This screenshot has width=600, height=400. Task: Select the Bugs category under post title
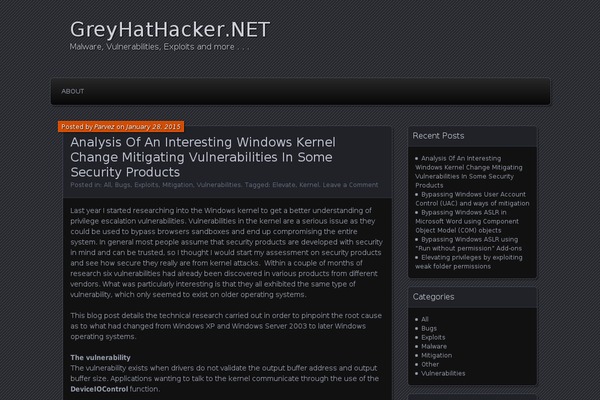click(x=122, y=185)
